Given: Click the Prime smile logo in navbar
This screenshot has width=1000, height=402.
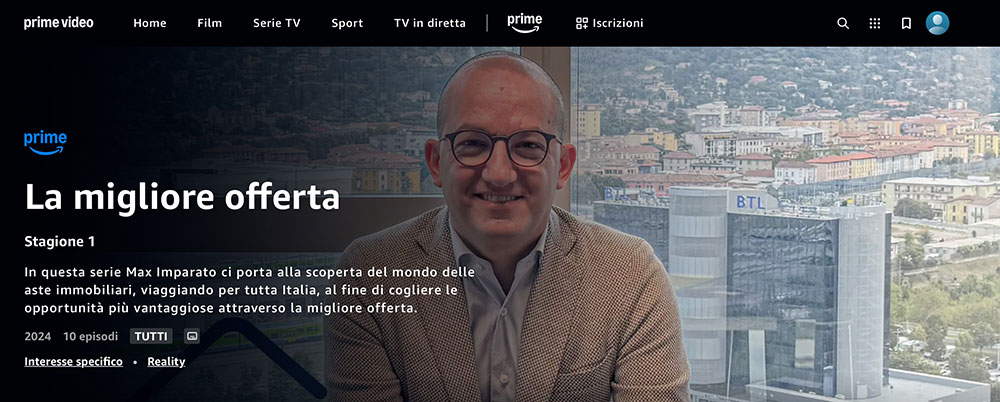Looking at the screenshot, I should coord(524,23).
